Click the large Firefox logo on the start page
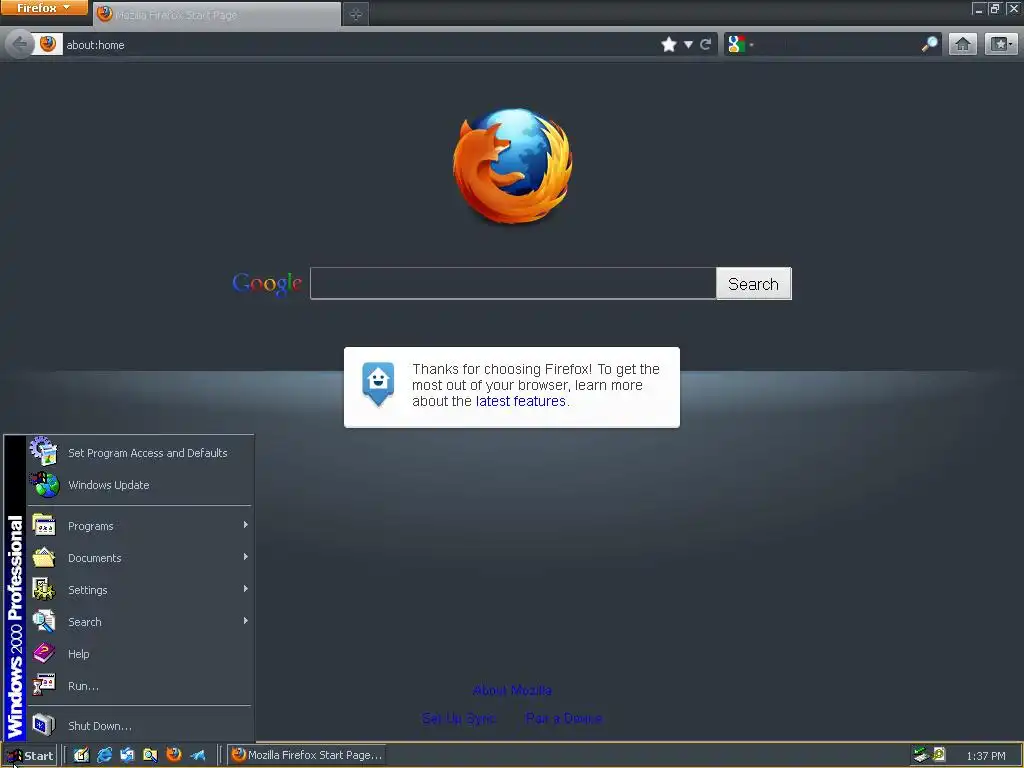 513,166
